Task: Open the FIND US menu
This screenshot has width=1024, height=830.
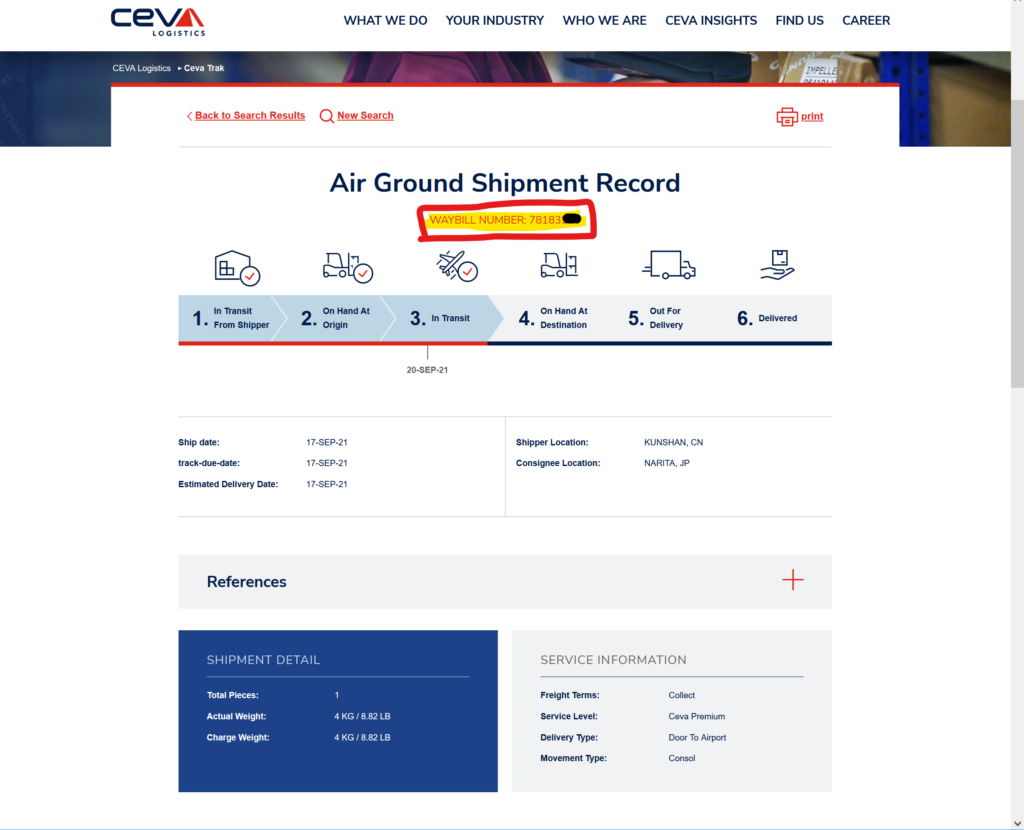Action: point(799,21)
